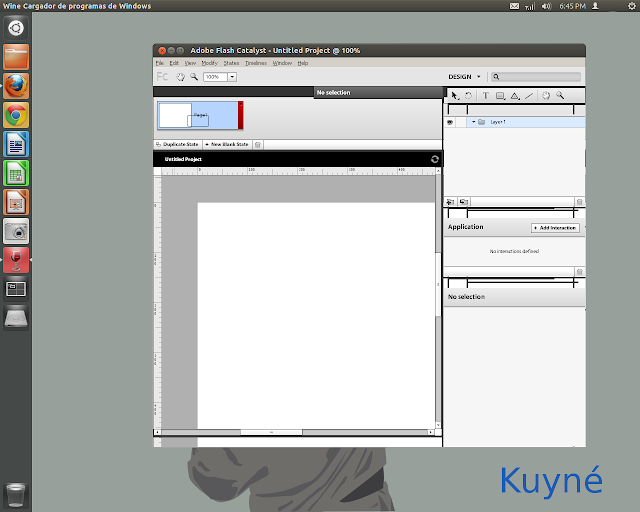
Task: Open the zoom percentage dropdown arrow
Action: tap(232, 77)
